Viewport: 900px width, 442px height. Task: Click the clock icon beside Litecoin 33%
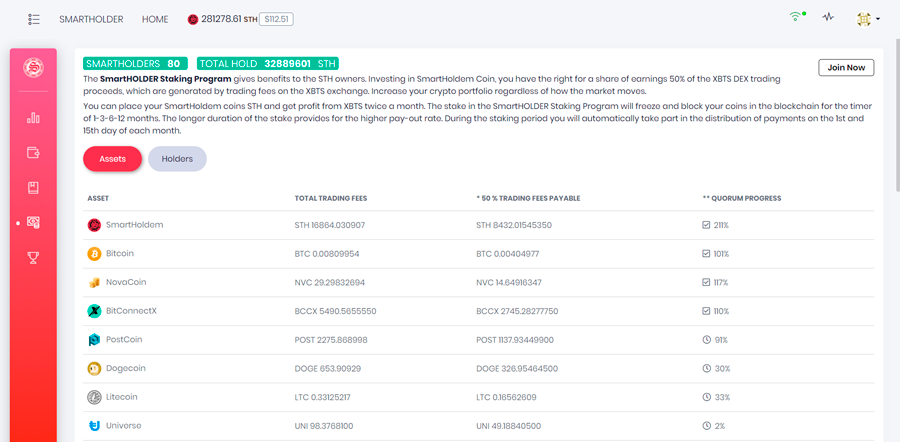[707, 397]
